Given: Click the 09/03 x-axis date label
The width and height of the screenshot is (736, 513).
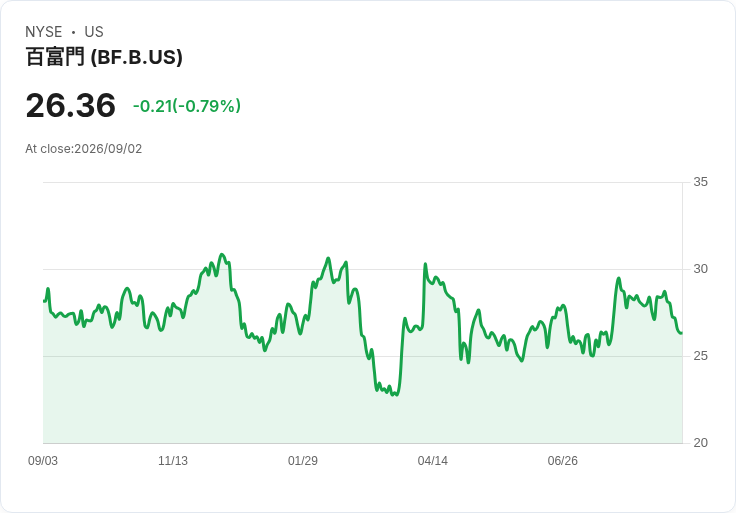Looking at the screenshot, I should coord(43,461).
